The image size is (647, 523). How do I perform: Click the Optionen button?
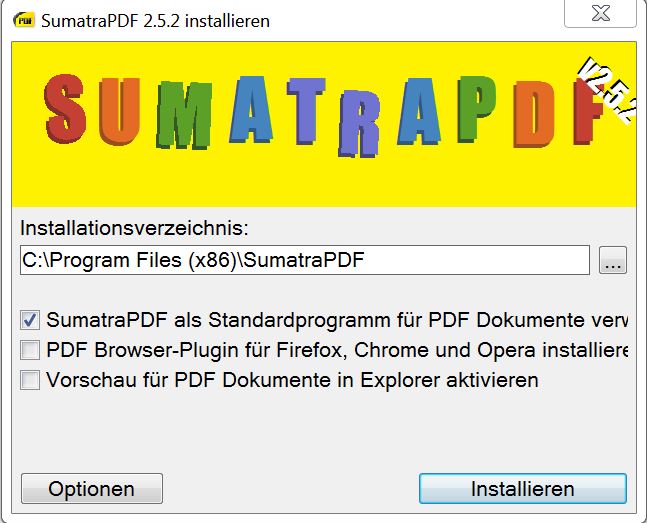pos(91,489)
